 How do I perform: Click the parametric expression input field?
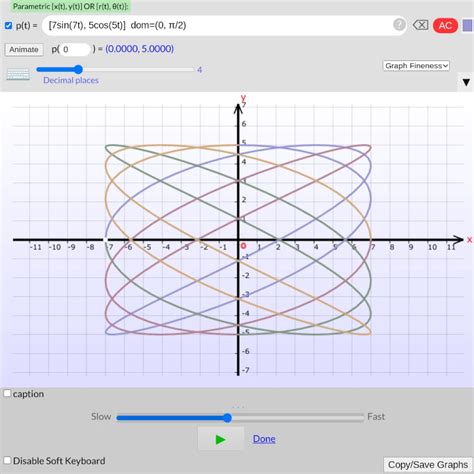click(x=224, y=25)
